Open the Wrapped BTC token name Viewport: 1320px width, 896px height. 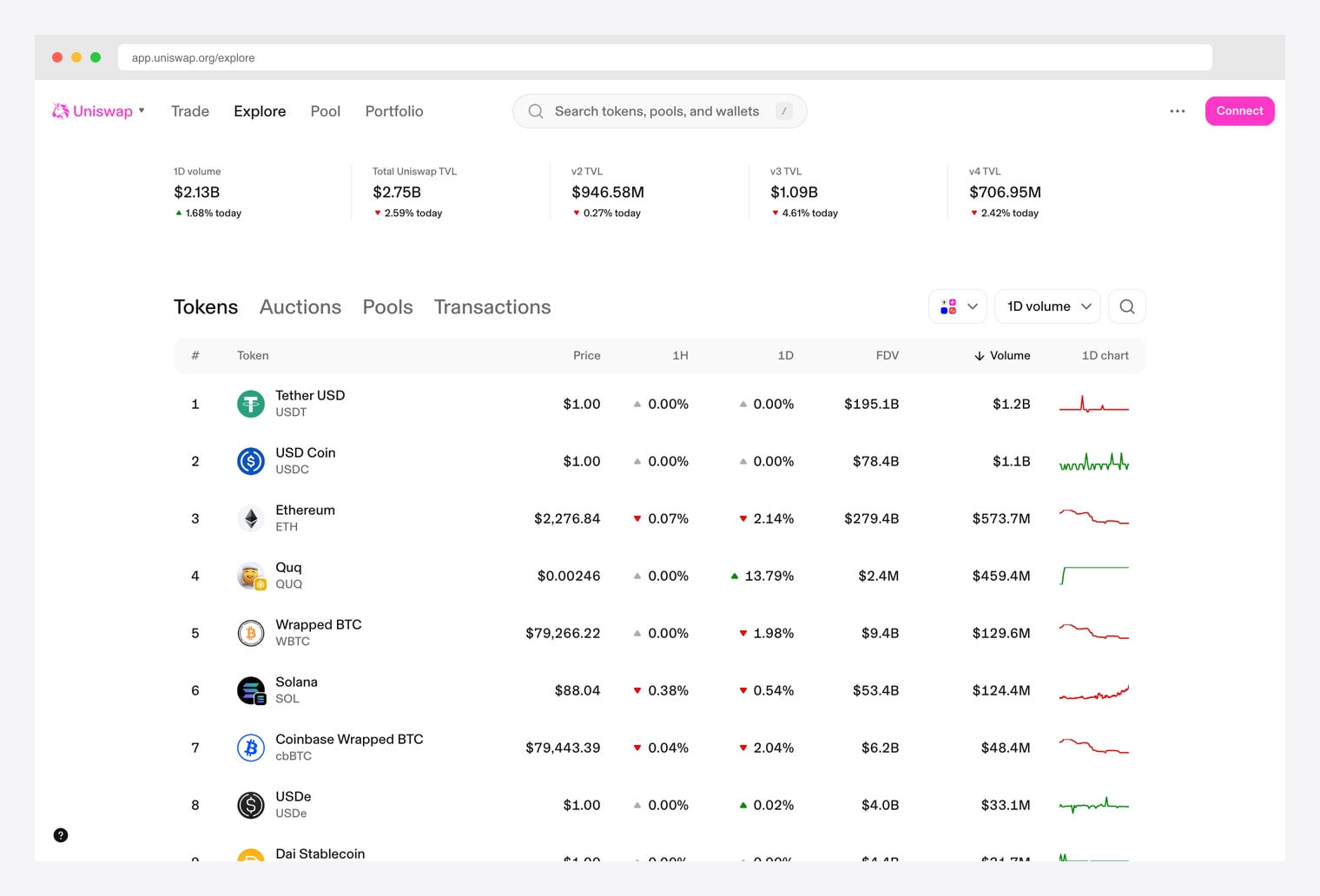[319, 624]
